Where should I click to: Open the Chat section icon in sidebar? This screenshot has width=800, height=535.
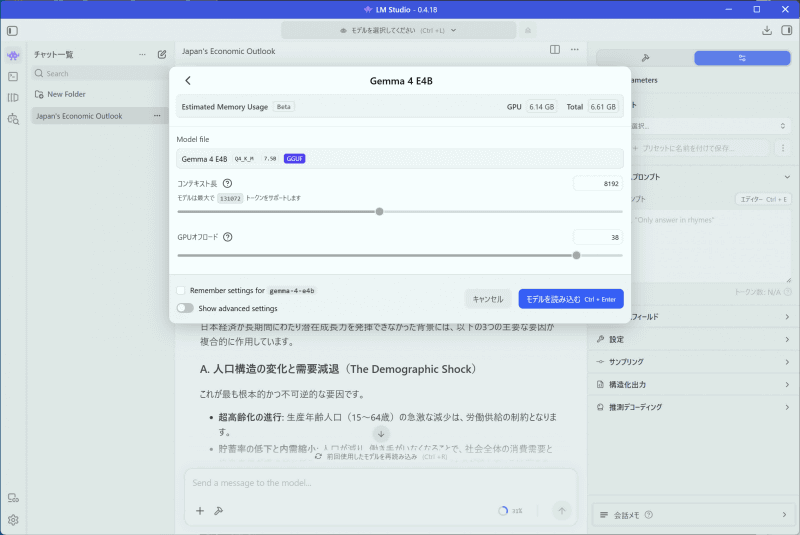click(x=13, y=55)
